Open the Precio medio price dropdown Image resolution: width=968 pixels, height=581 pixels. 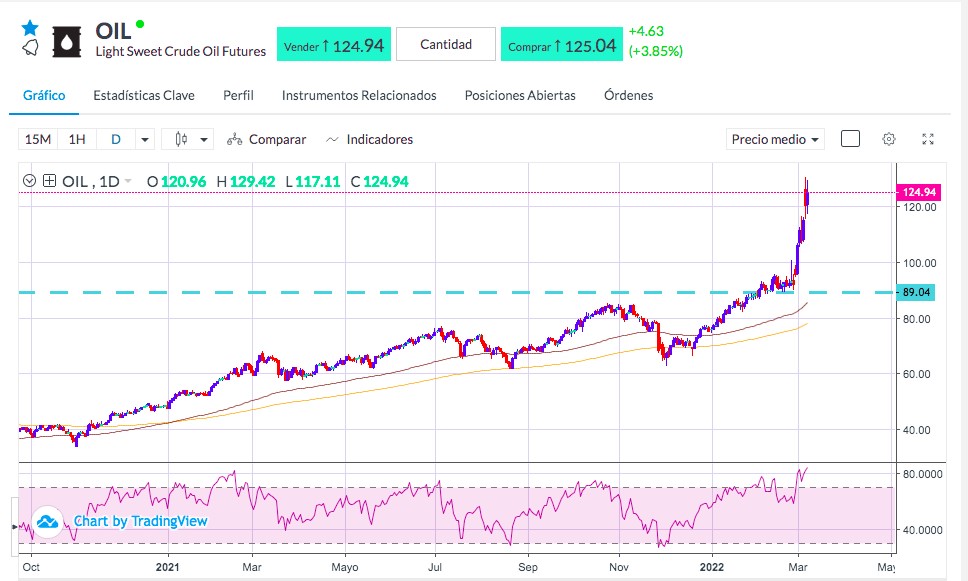775,140
